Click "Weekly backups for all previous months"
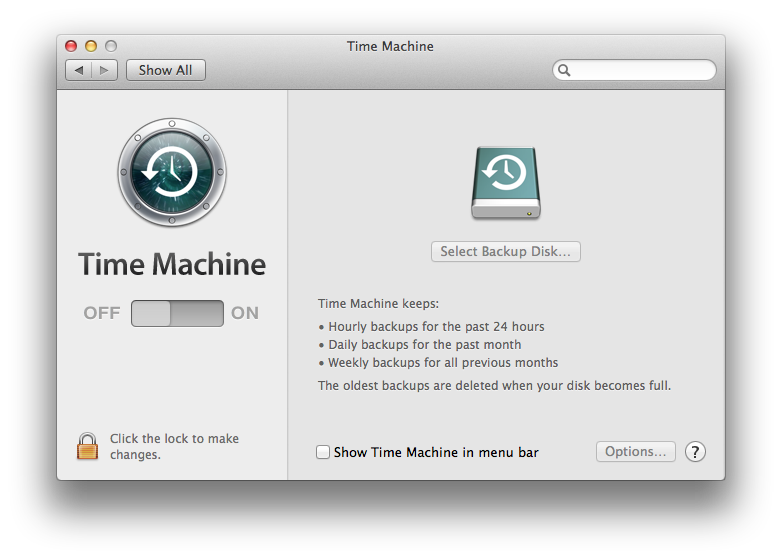 [443, 363]
